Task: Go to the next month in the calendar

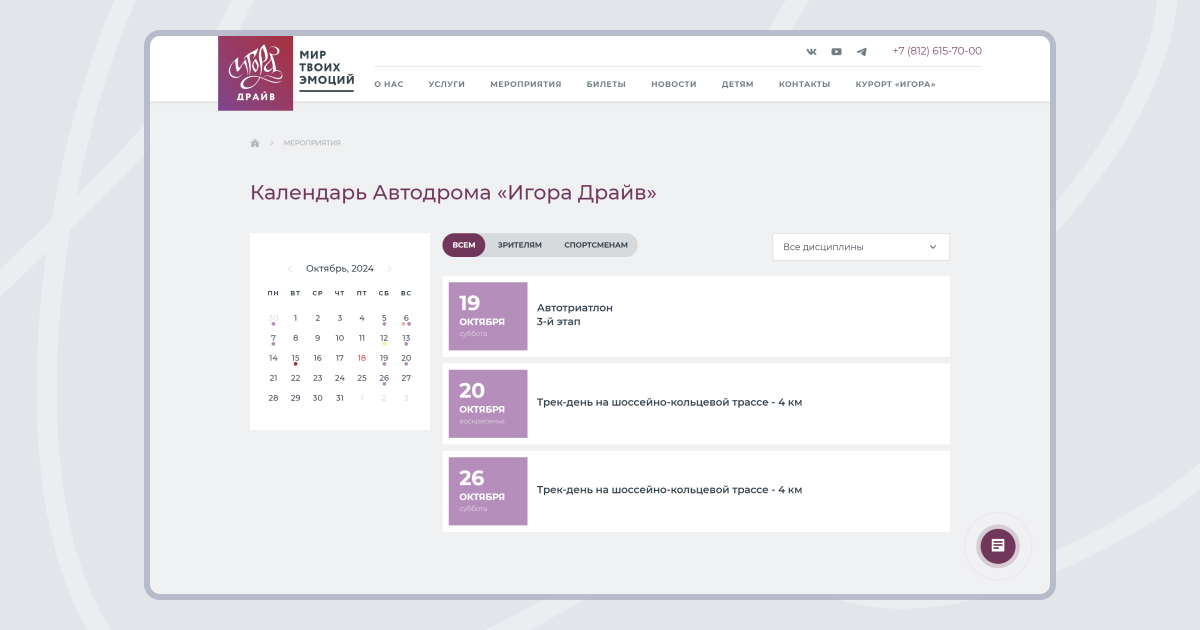Action: (389, 268)
